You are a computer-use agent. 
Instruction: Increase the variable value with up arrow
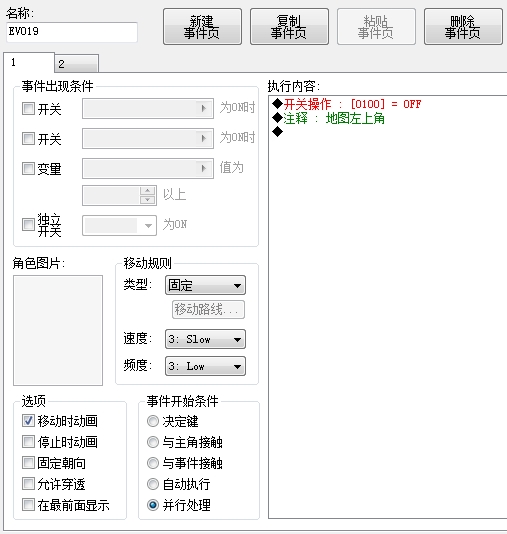pyautogui.click(x=148, y=191)
